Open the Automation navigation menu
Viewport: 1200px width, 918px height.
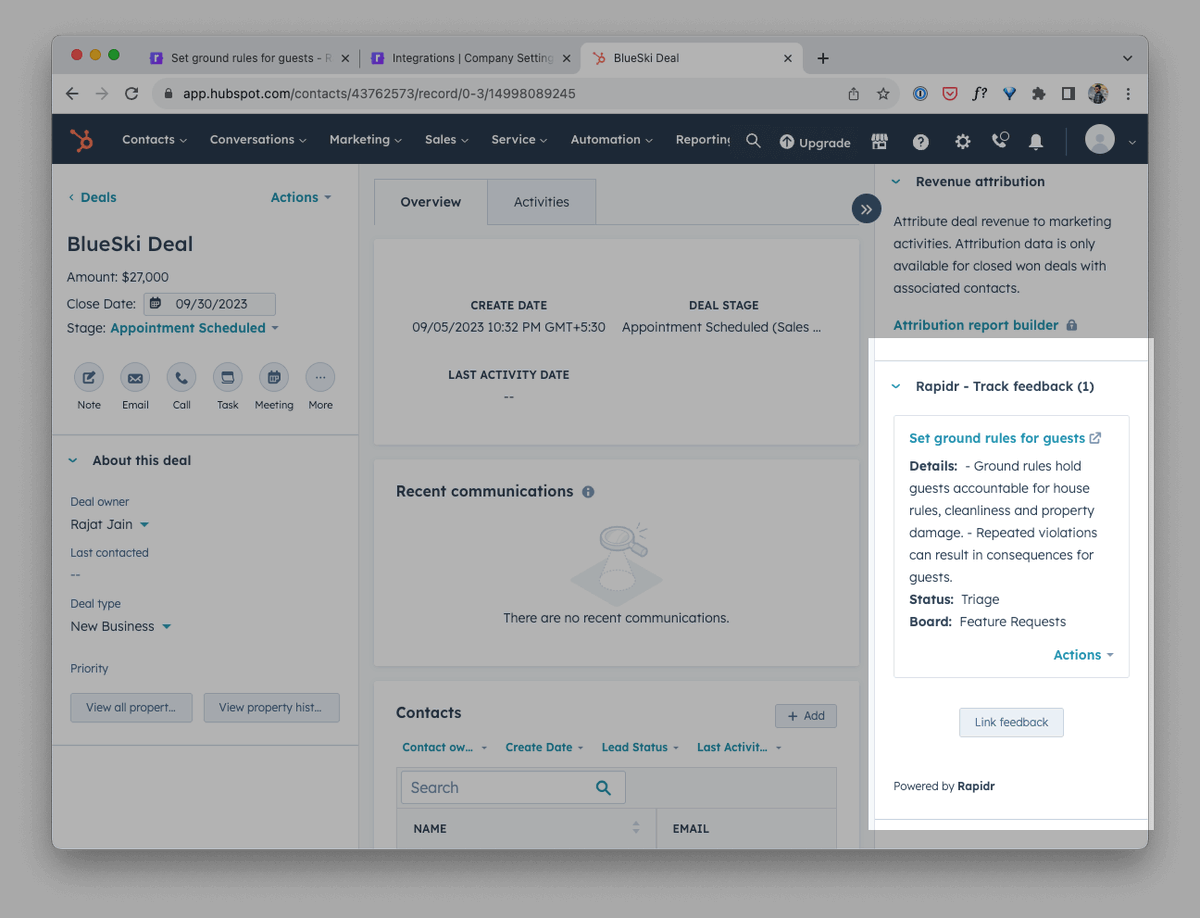pyautogui.click(x=611, y=140)
